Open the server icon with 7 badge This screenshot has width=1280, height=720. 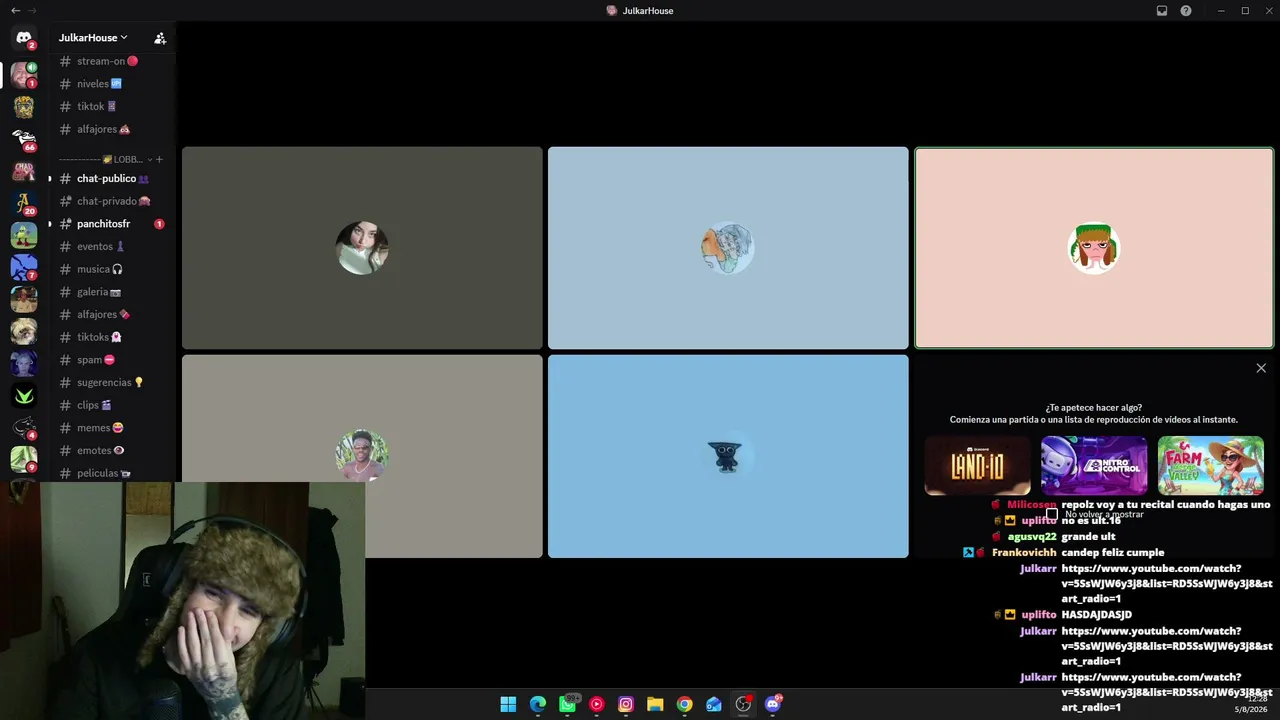24,267
